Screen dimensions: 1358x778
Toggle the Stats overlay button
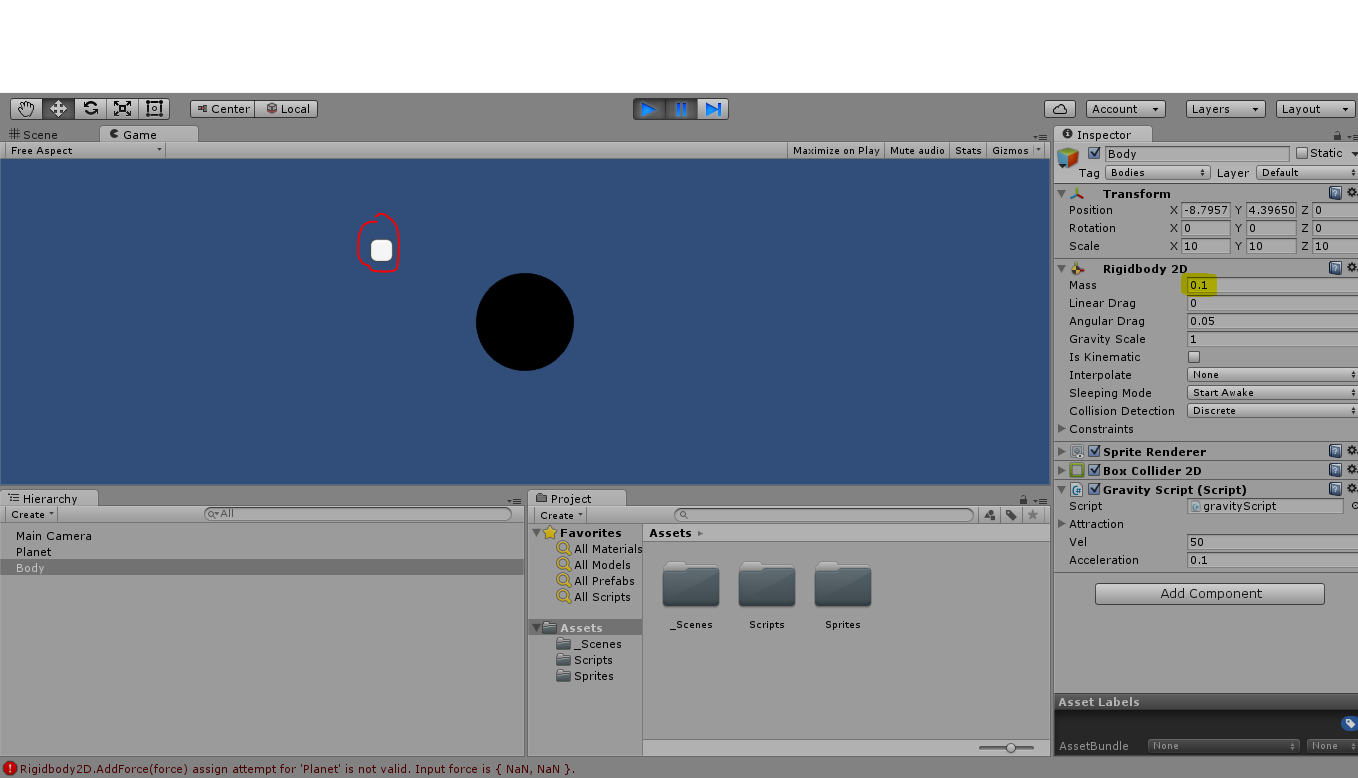968,150
